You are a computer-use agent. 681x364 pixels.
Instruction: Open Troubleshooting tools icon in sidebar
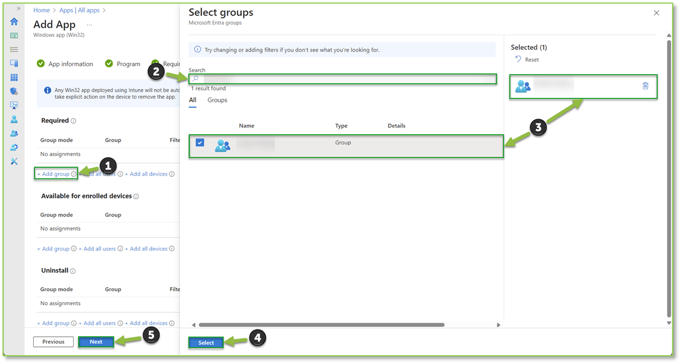click(x=14, y=161)
